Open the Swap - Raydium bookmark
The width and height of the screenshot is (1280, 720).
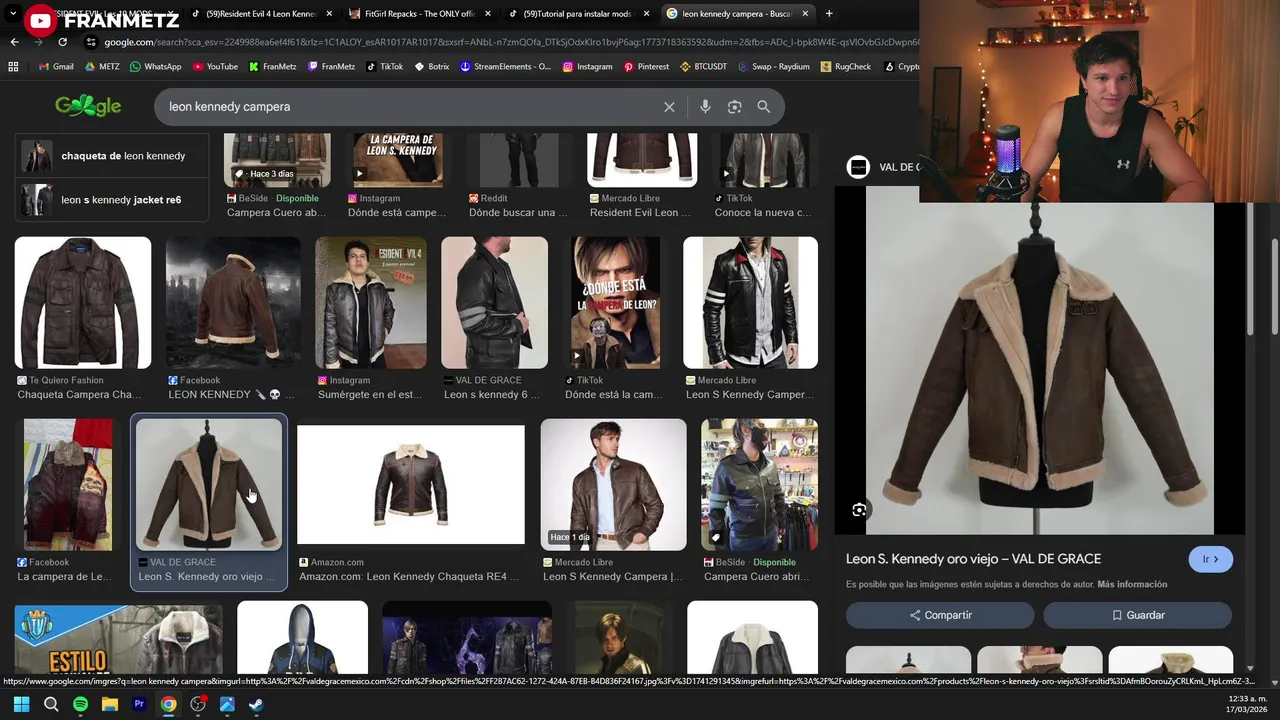(x=774, y=67)
